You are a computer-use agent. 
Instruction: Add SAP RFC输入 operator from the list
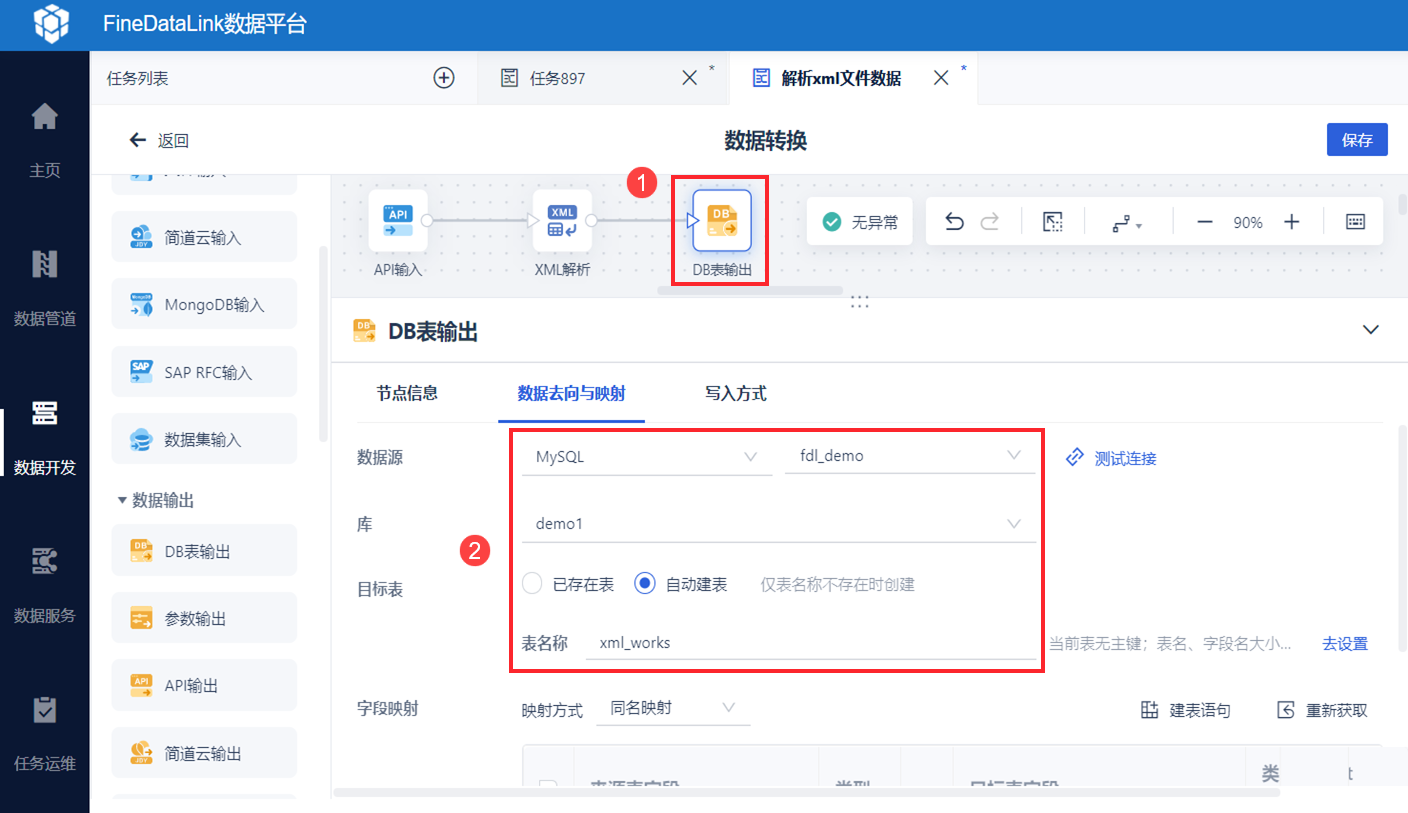(204, 372)
